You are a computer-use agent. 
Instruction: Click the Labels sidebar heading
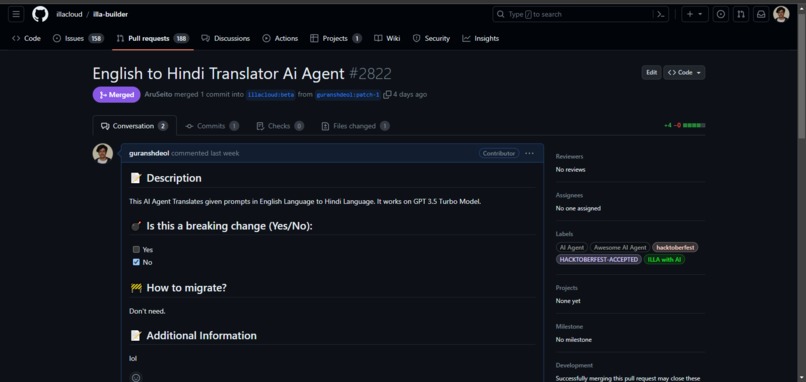(x=564, y=234)
